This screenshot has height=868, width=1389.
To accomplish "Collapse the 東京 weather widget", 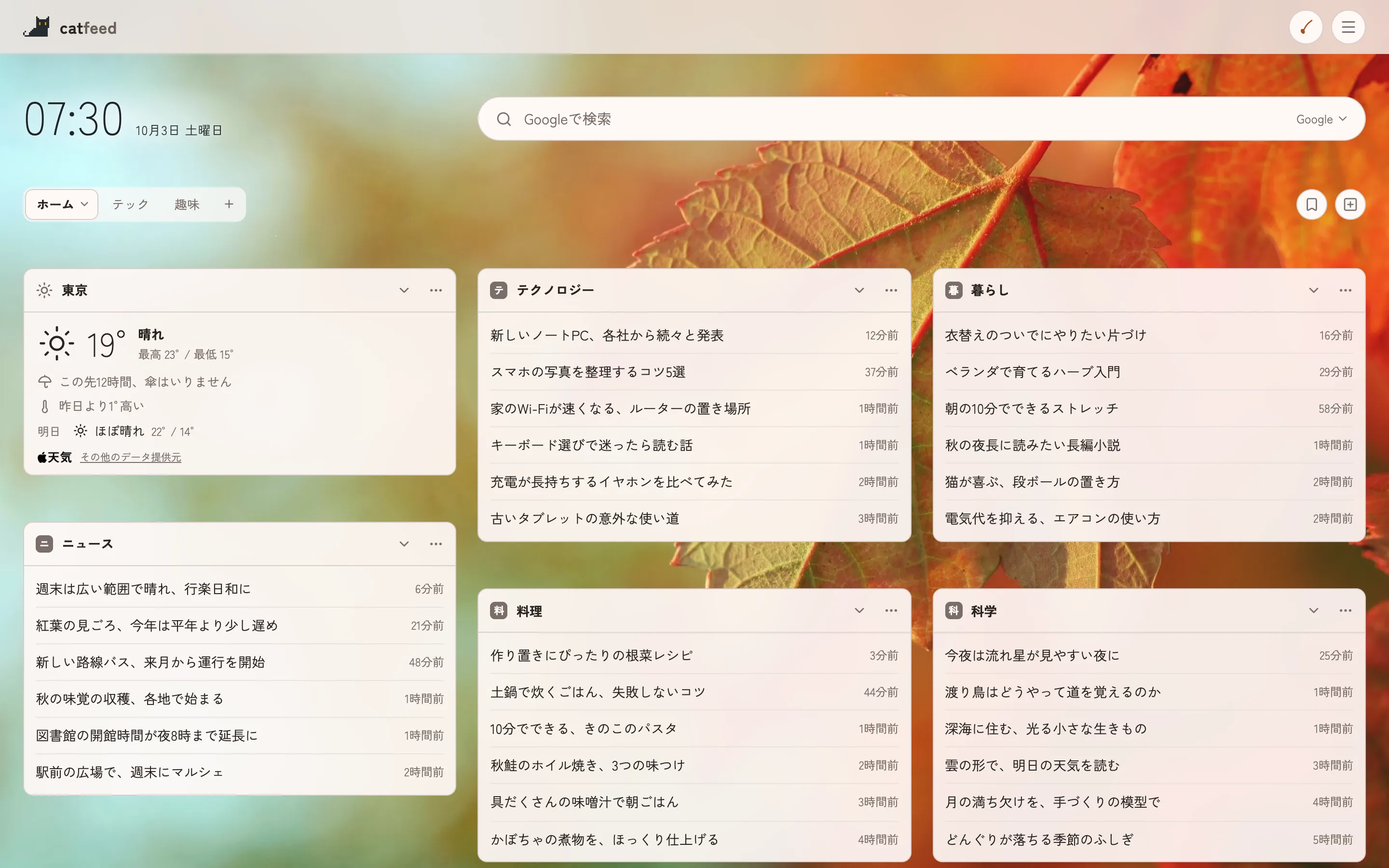I will 404,290.
